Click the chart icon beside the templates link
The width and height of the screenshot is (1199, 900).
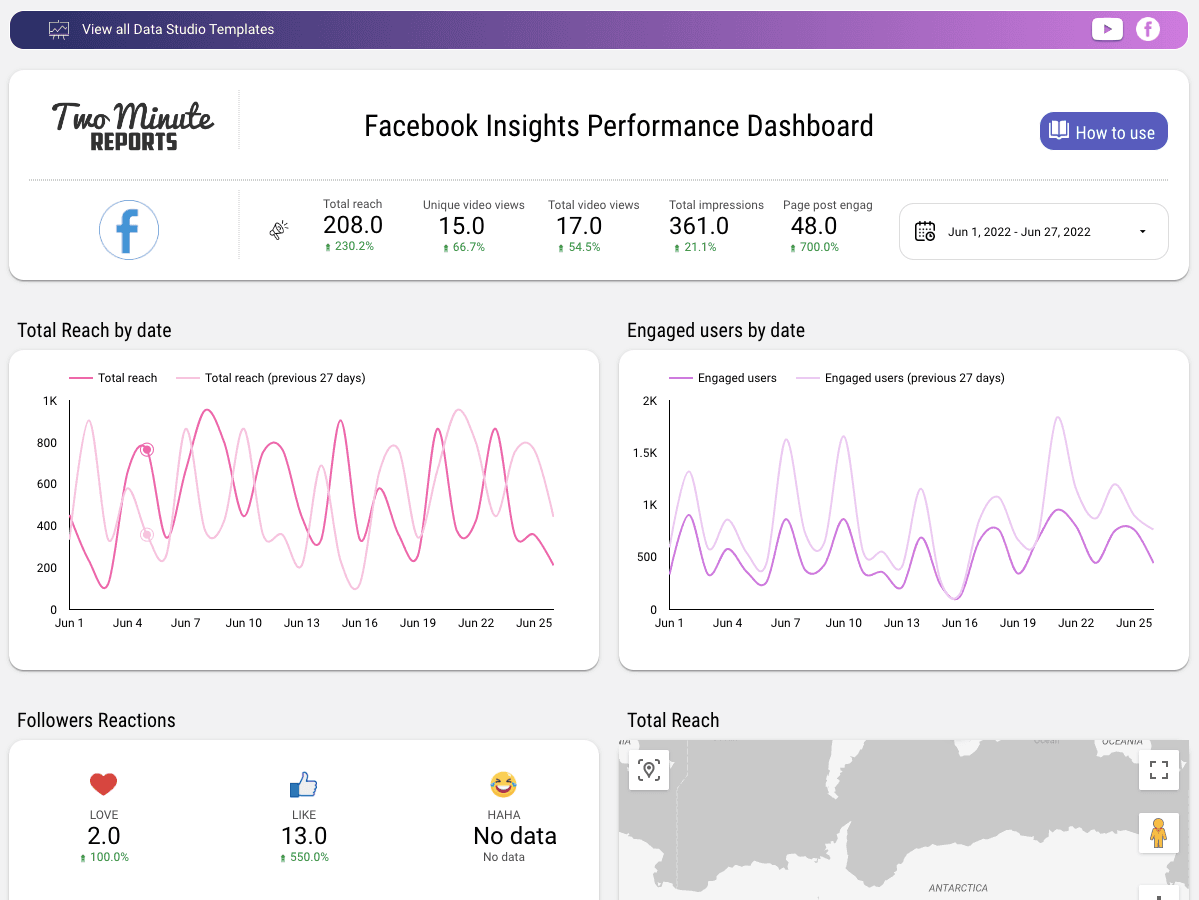(59, 29)
